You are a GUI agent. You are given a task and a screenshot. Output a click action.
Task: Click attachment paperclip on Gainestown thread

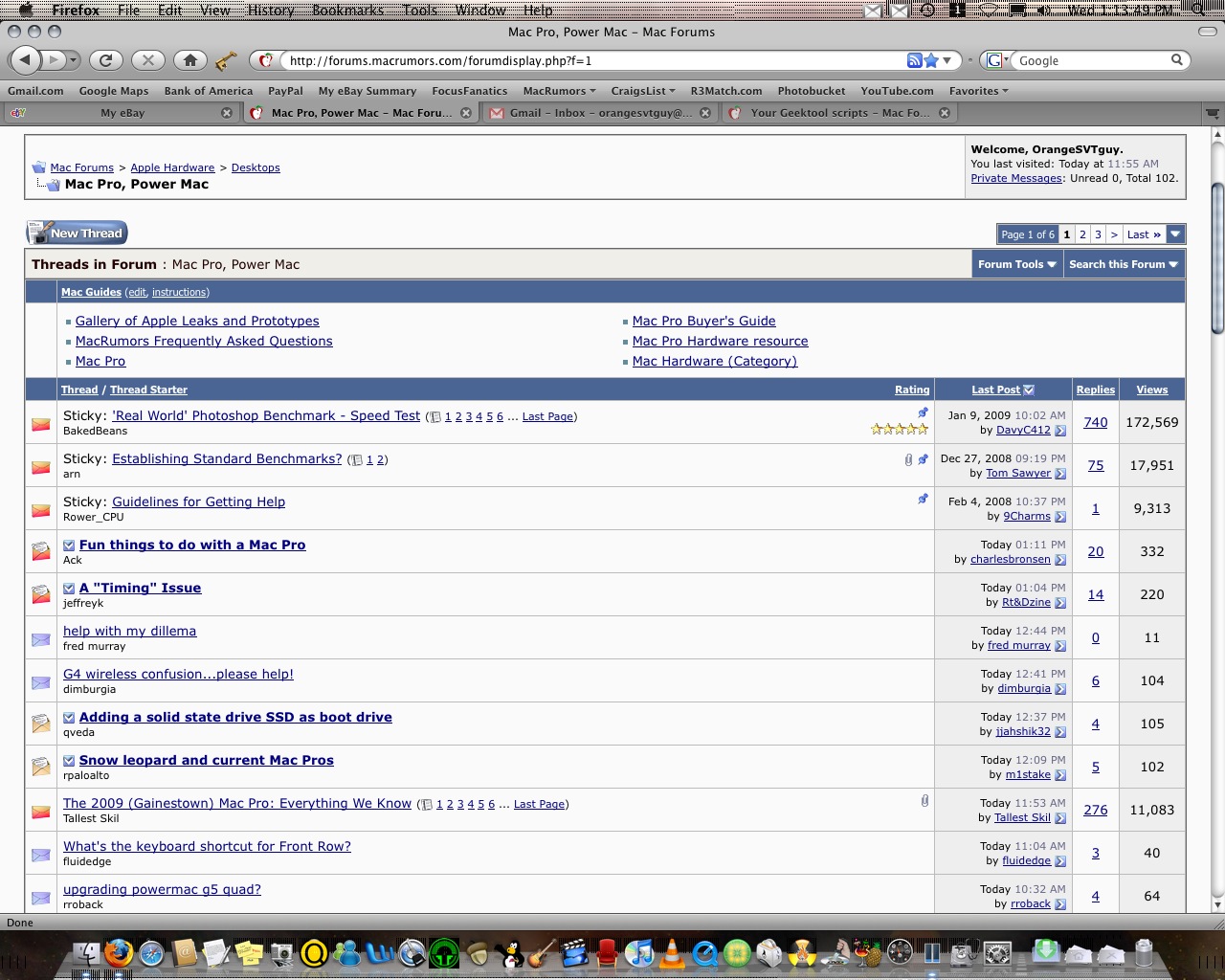coord(924,800)
